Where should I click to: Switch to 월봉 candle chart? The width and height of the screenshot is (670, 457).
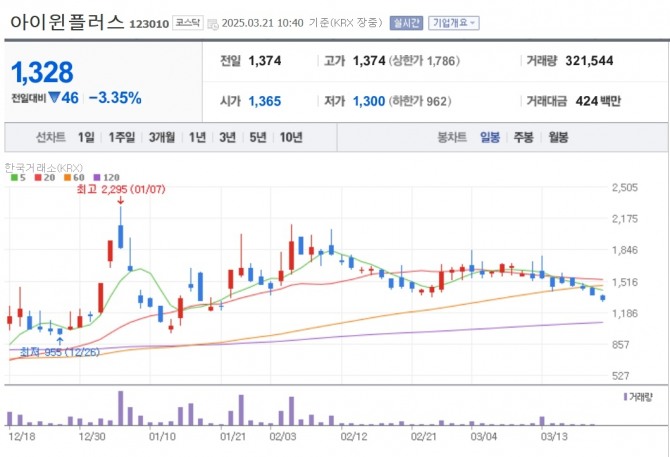point(558,138)
